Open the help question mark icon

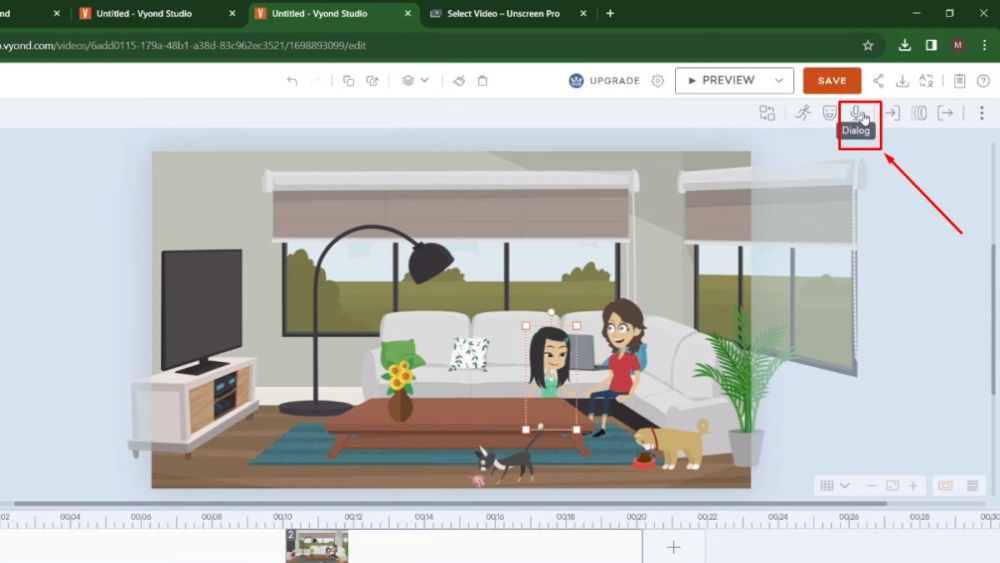pos(983,81)
